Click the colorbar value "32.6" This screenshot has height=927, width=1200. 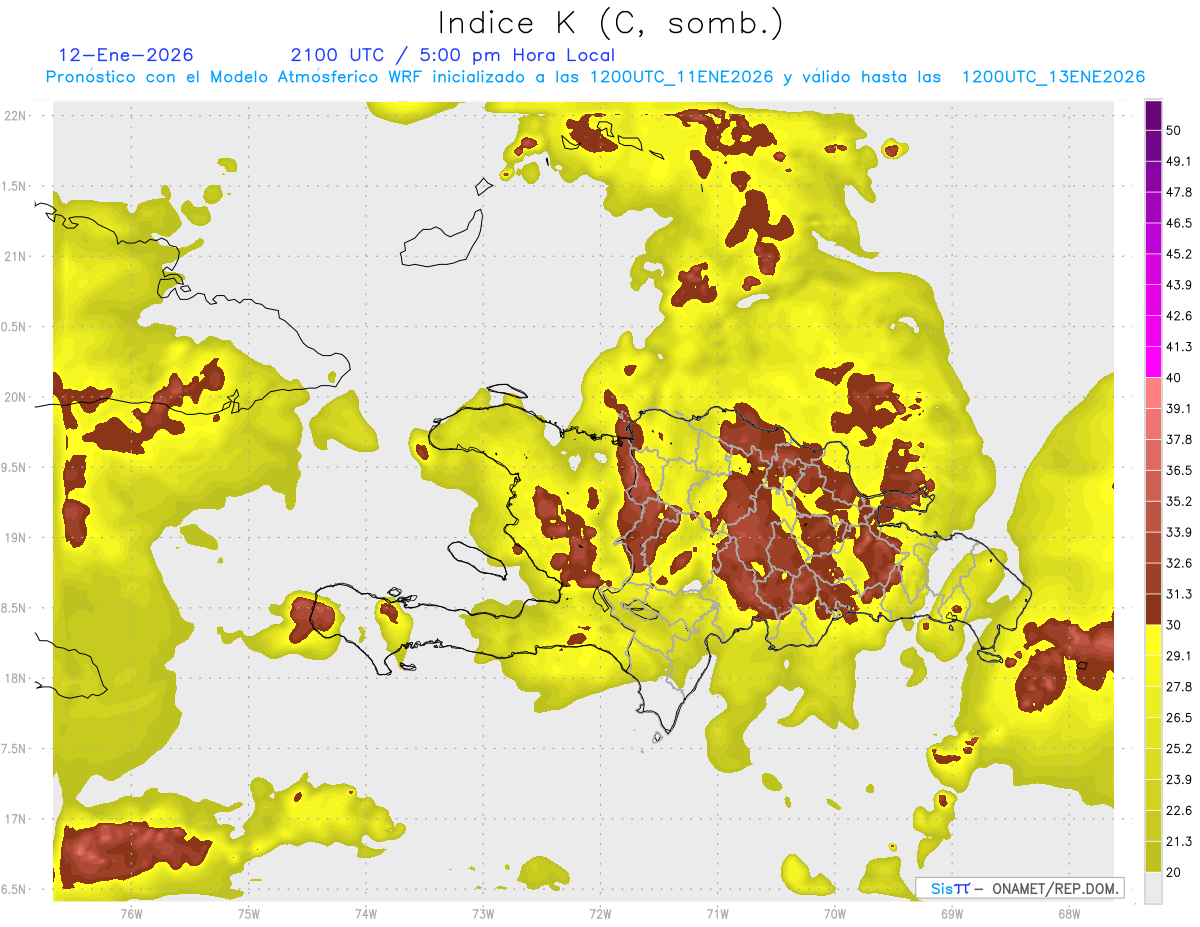(1179, 563)
